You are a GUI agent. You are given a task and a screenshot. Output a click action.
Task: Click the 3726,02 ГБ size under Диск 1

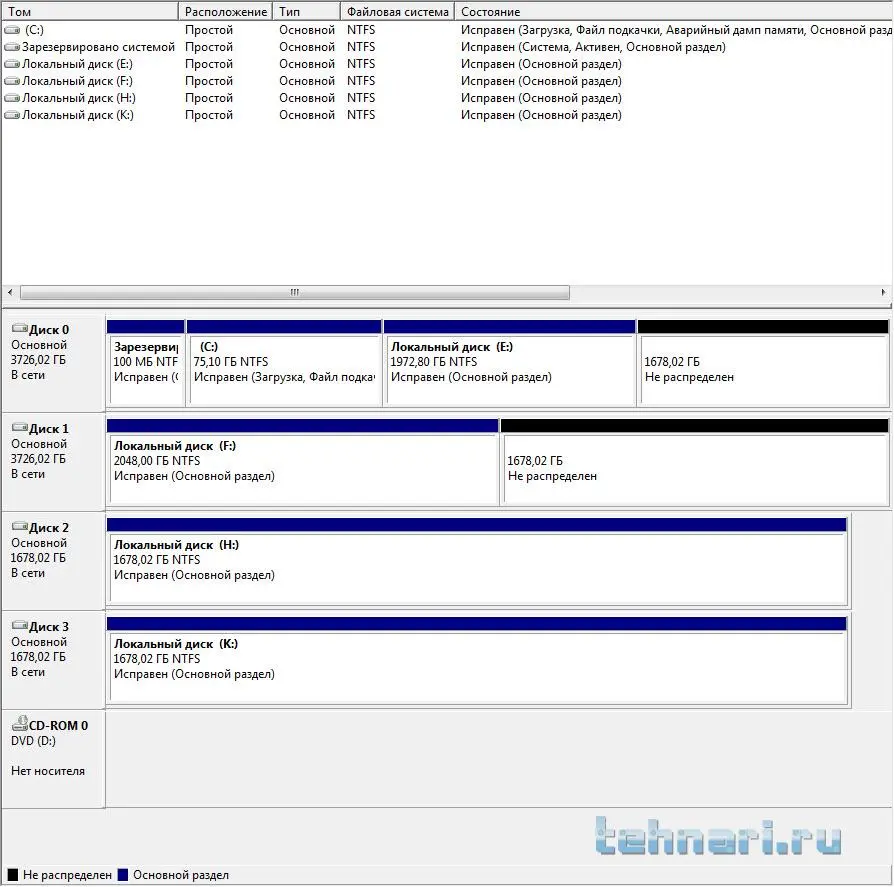(x=38, y=459)
